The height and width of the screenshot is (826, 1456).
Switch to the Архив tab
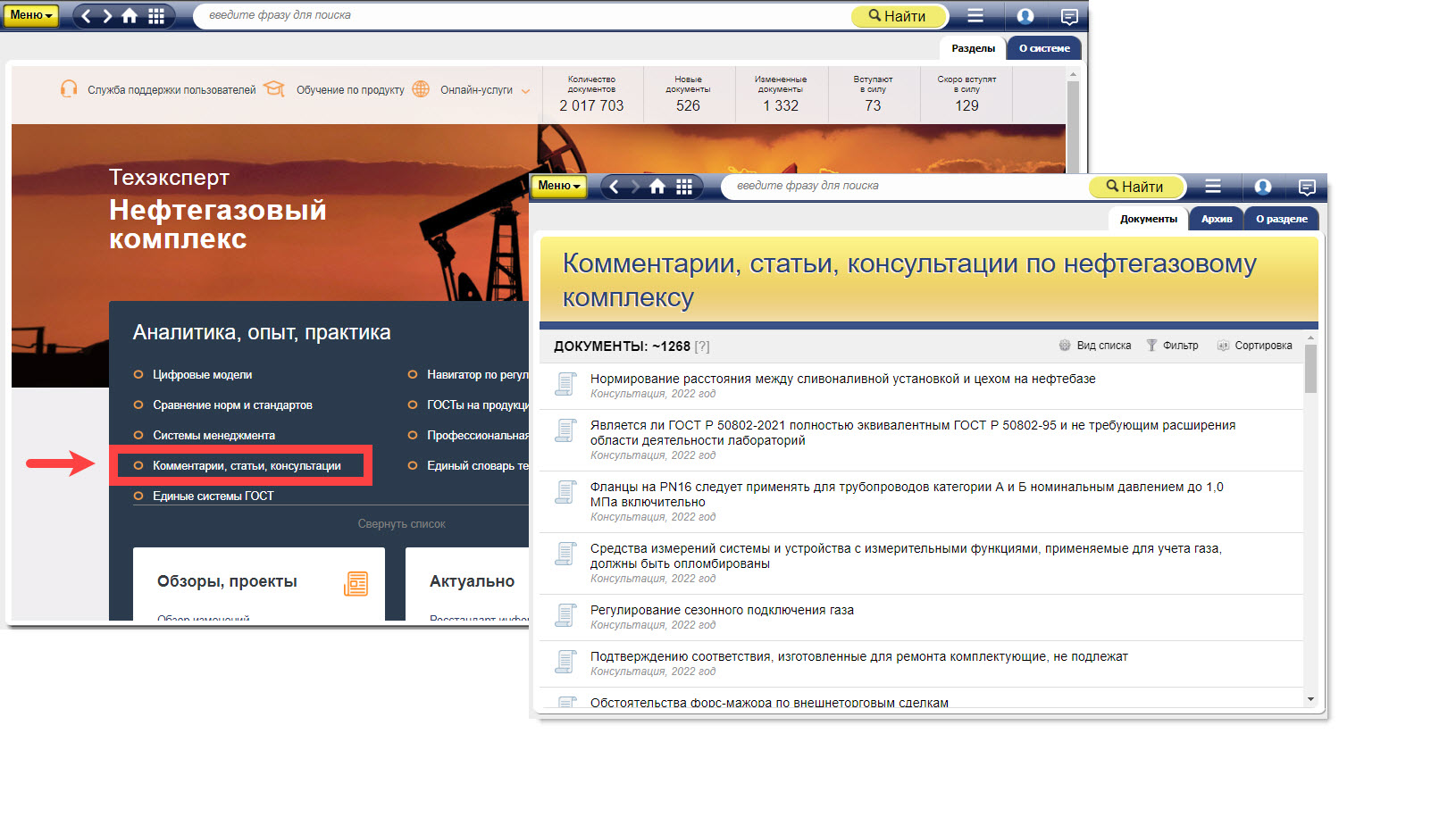point(1217,219)
